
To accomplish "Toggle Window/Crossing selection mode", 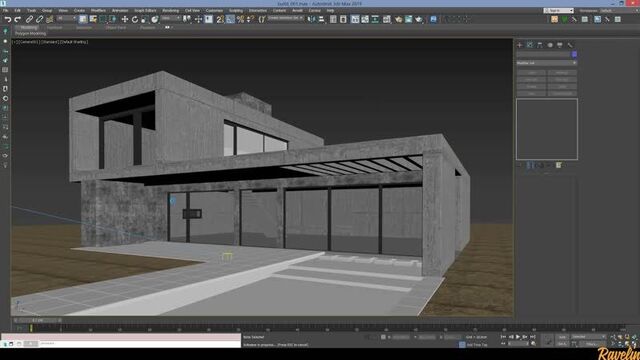I will (113, 19).
